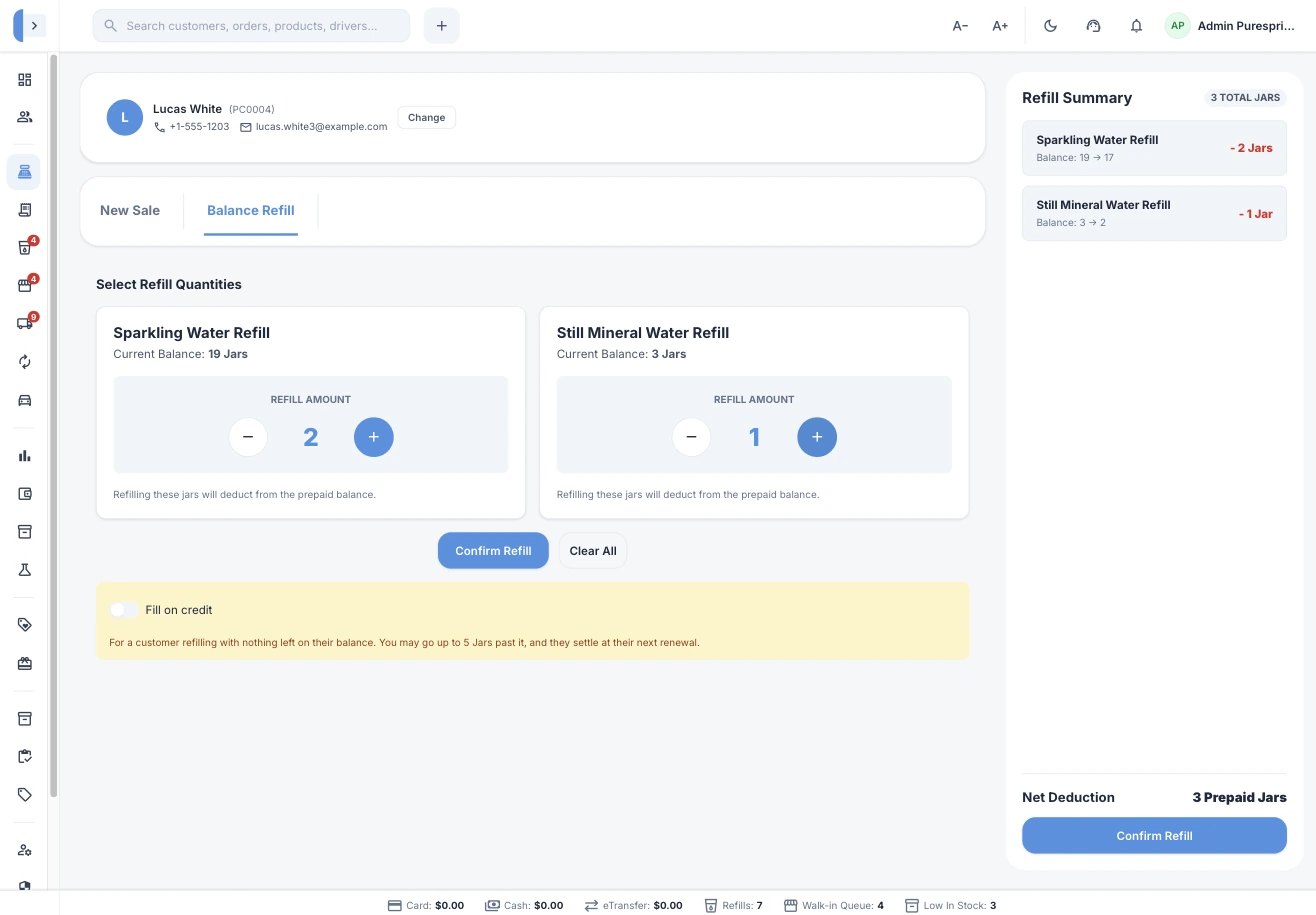Viewport: 1316px width, 915px height.
Task: Open the customers people icon in sidebar
Action: tap(25, 117)
